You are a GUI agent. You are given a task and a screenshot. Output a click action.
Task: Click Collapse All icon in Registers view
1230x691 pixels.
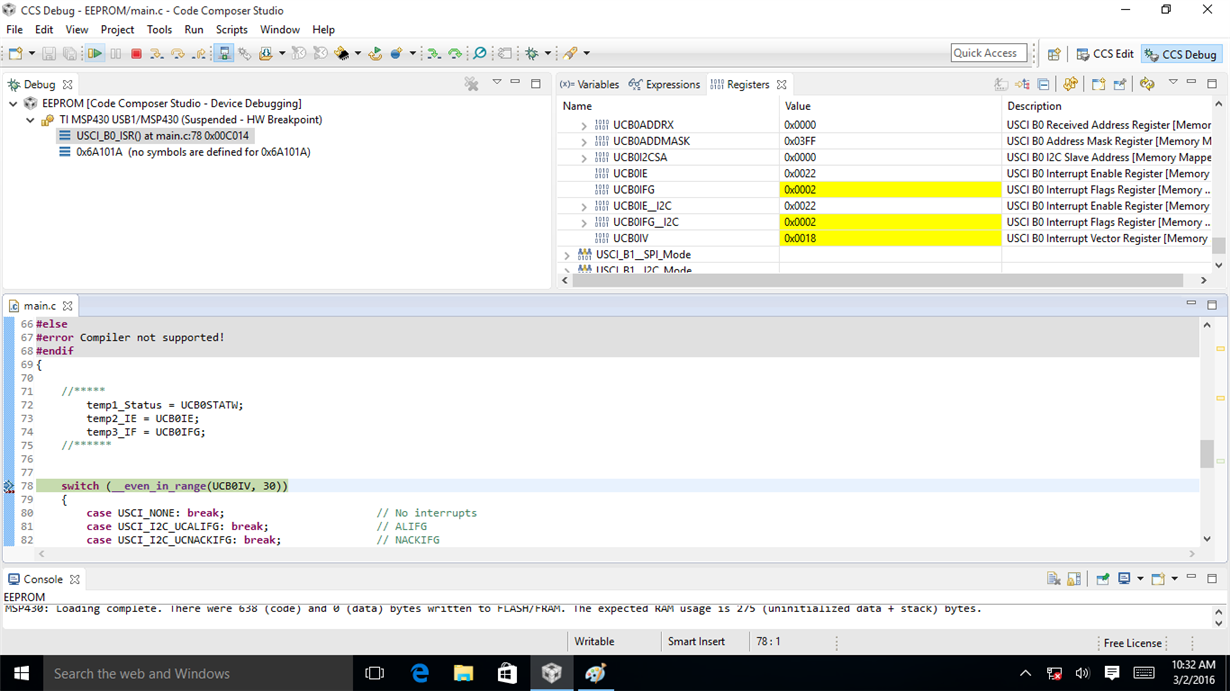(1043, 84)
